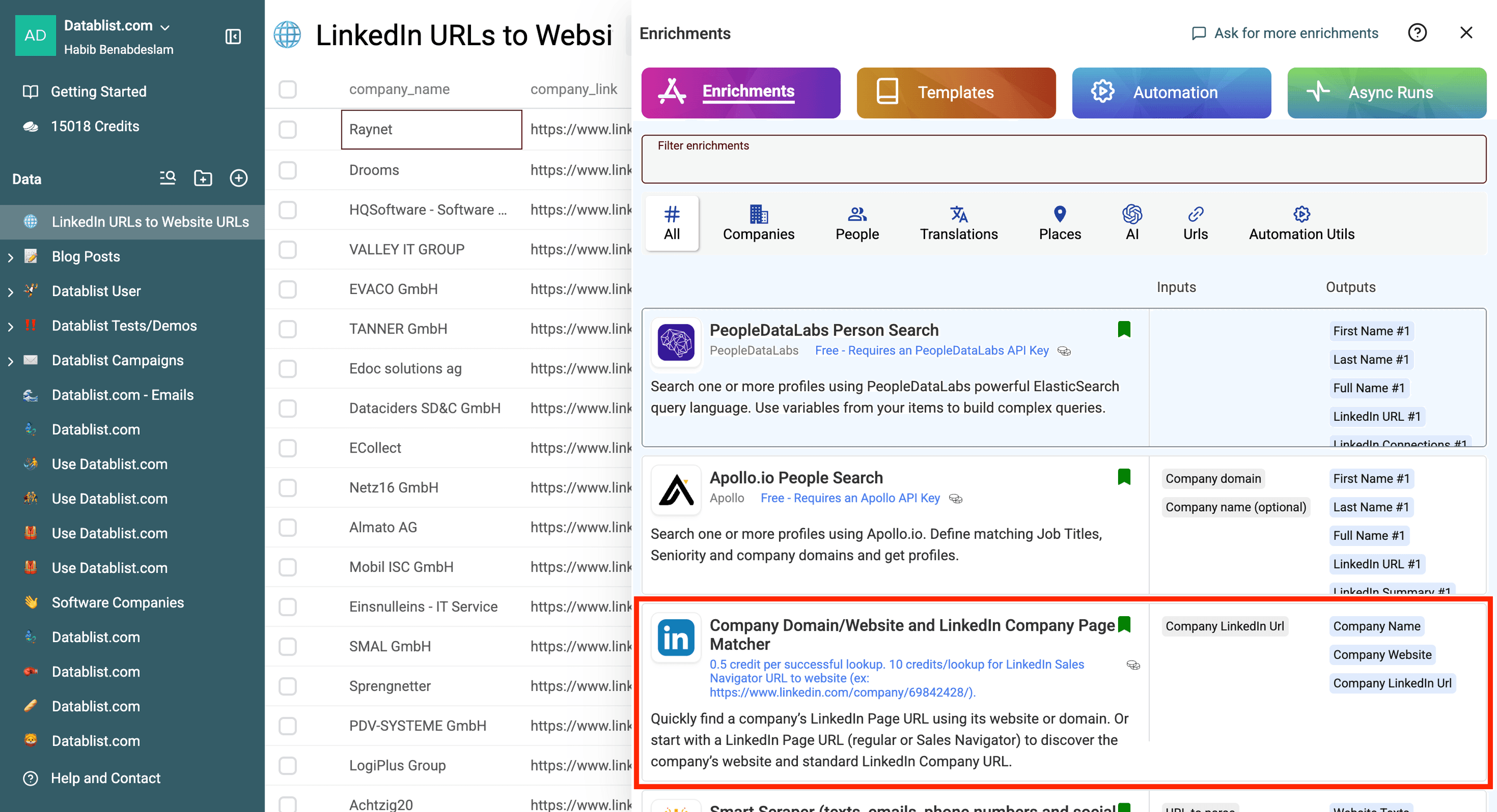
Task: Check the TANNER GmbH row checkbox
Action: (x=287, y=329)
